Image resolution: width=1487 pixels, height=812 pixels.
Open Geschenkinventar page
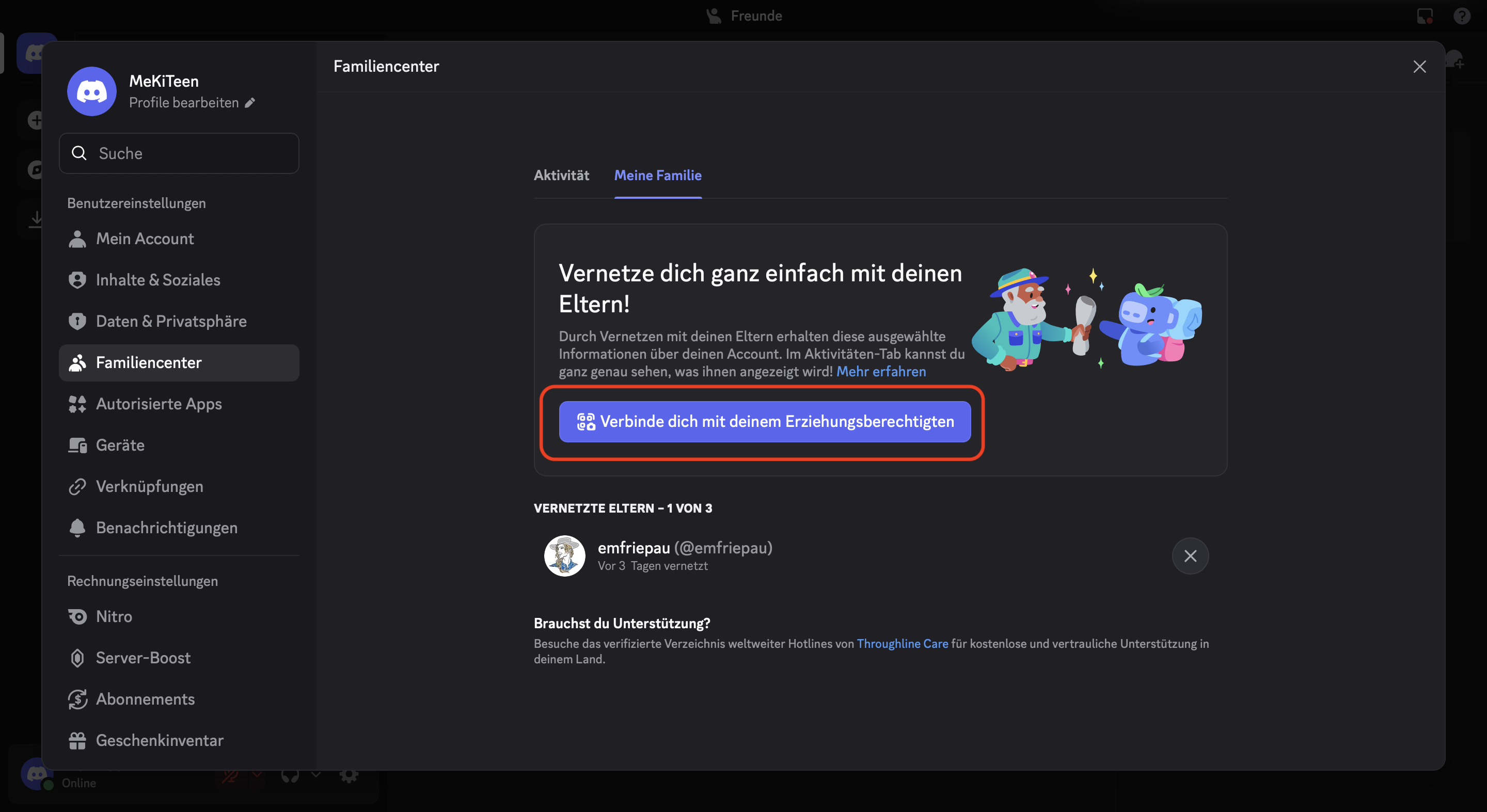[160, 740]
